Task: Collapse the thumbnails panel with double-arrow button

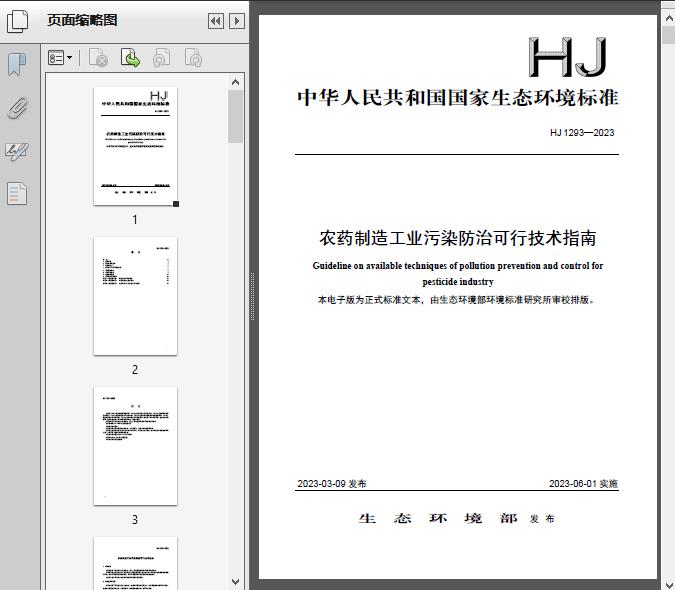Action: 216,21
